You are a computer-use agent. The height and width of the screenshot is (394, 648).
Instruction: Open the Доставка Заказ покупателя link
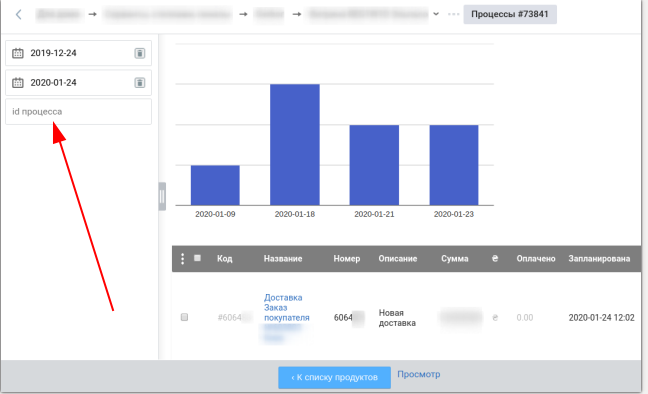tap(286, 308)
